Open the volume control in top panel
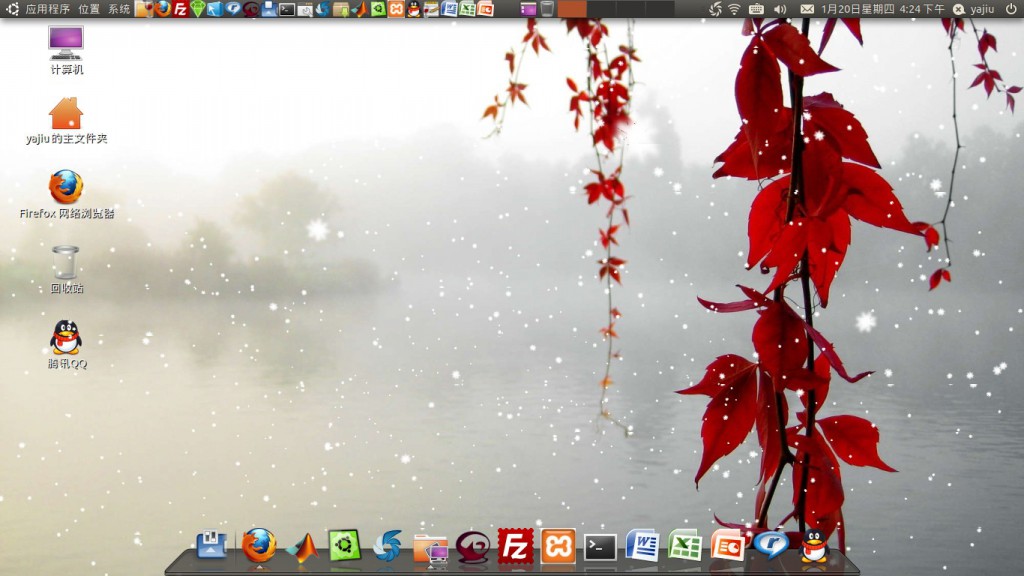This screenshot has width=1024, height=576. (x=780, y=9)
